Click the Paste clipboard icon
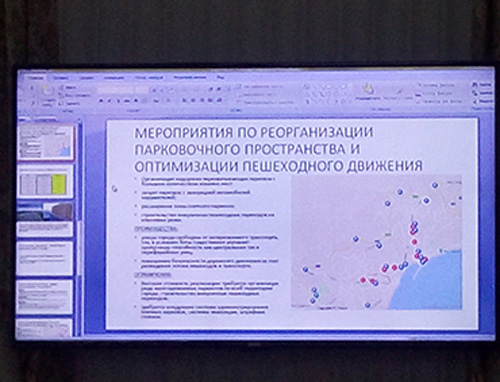Image resolution: width=500 pixels, height=382 pixels. 32,90
